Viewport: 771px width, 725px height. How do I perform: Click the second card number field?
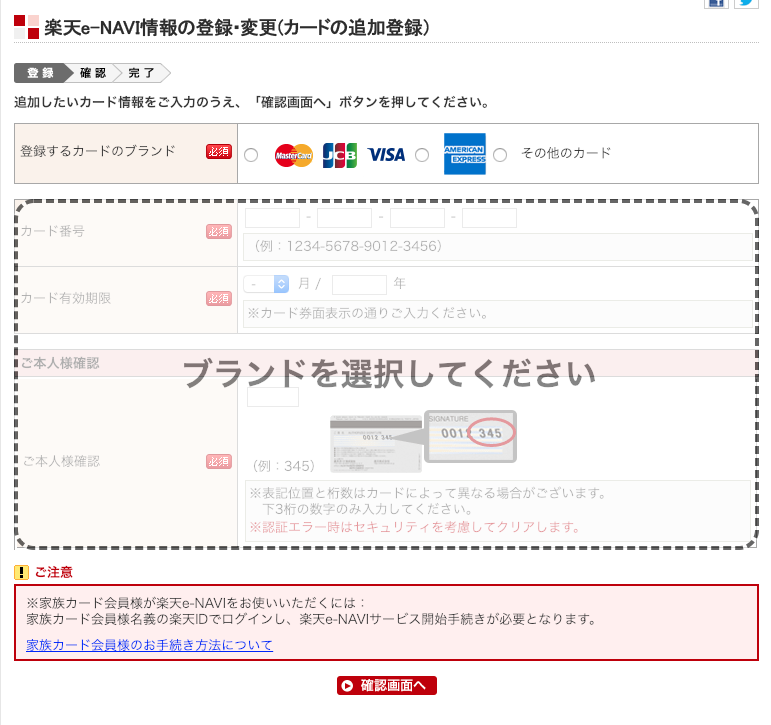click(x=344, y=218)
